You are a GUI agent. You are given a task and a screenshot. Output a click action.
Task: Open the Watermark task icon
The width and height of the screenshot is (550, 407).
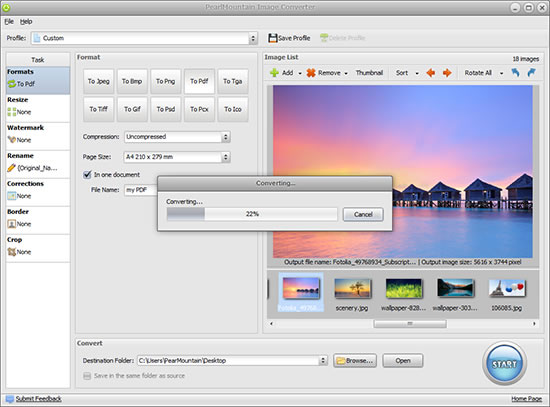(x=12, y=140)
